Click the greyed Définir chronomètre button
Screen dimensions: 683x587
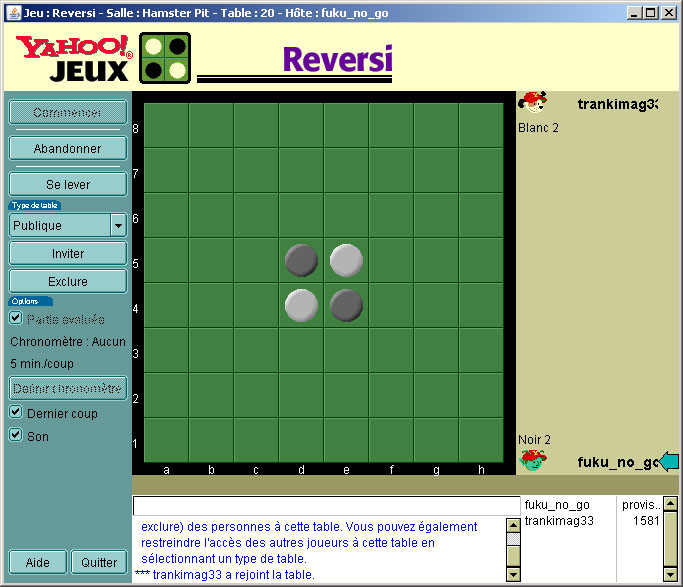coord(68,388)
